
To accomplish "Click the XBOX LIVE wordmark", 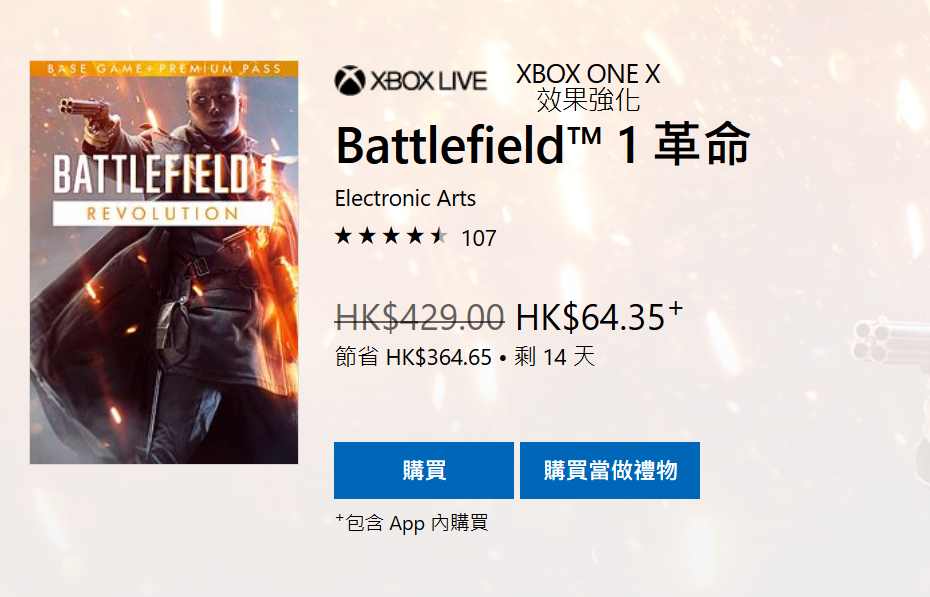I will pyautogui.click(x=429, y=81).
